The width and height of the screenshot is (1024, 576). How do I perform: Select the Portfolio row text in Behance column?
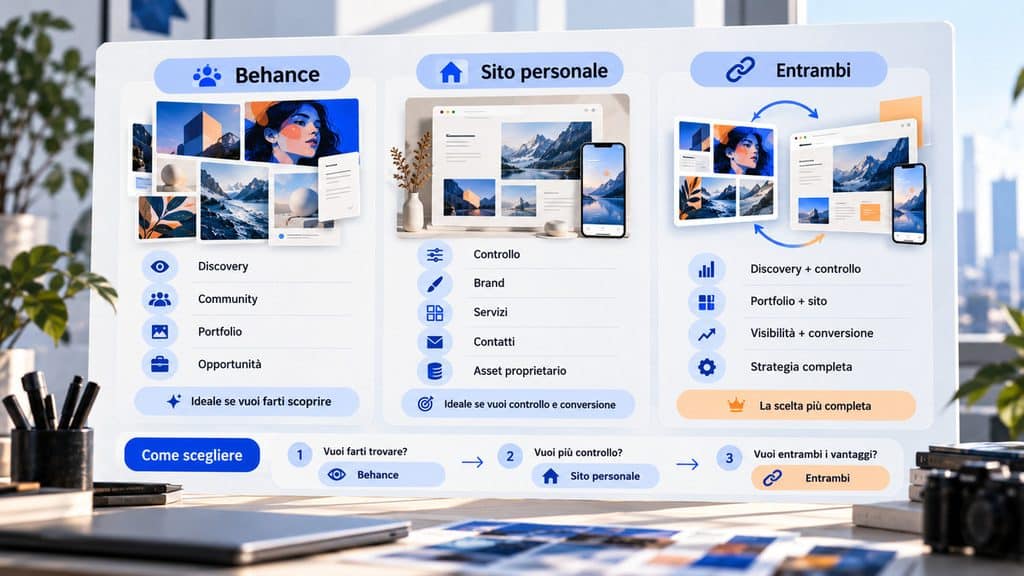pyautogui.click(x=219, y=332)
